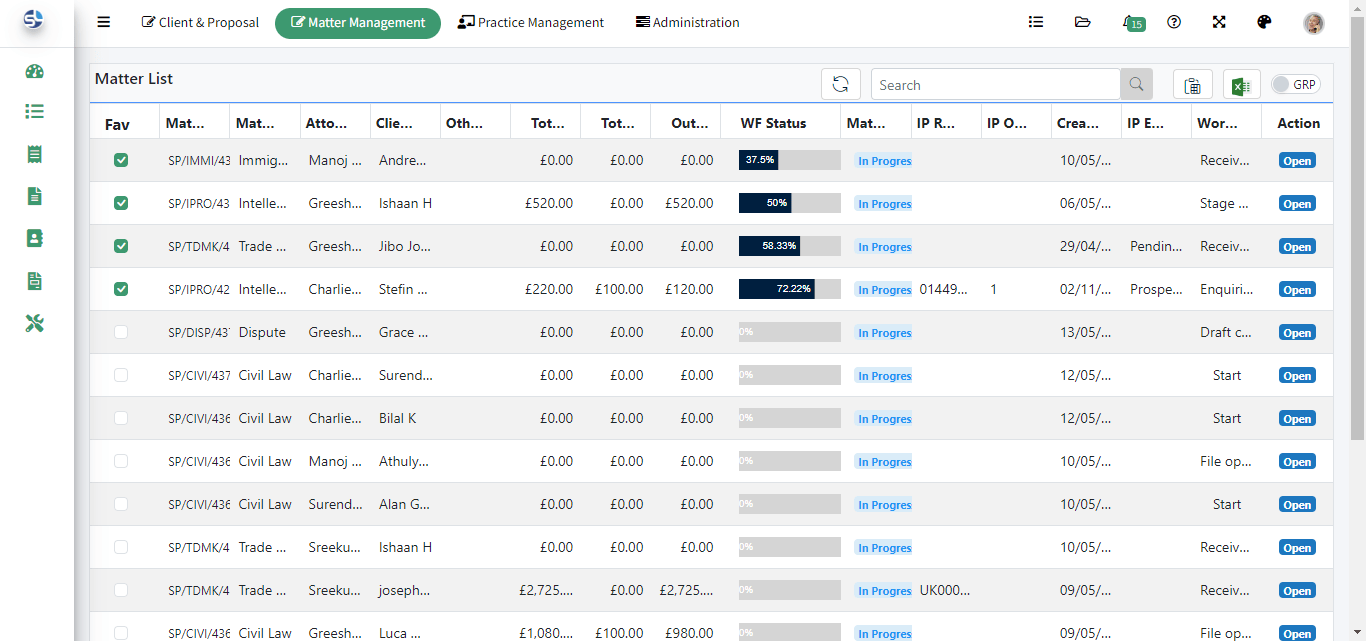The image size is (1366, 641).
Task: Open the Administration menu
Action: tap(688, 22)
